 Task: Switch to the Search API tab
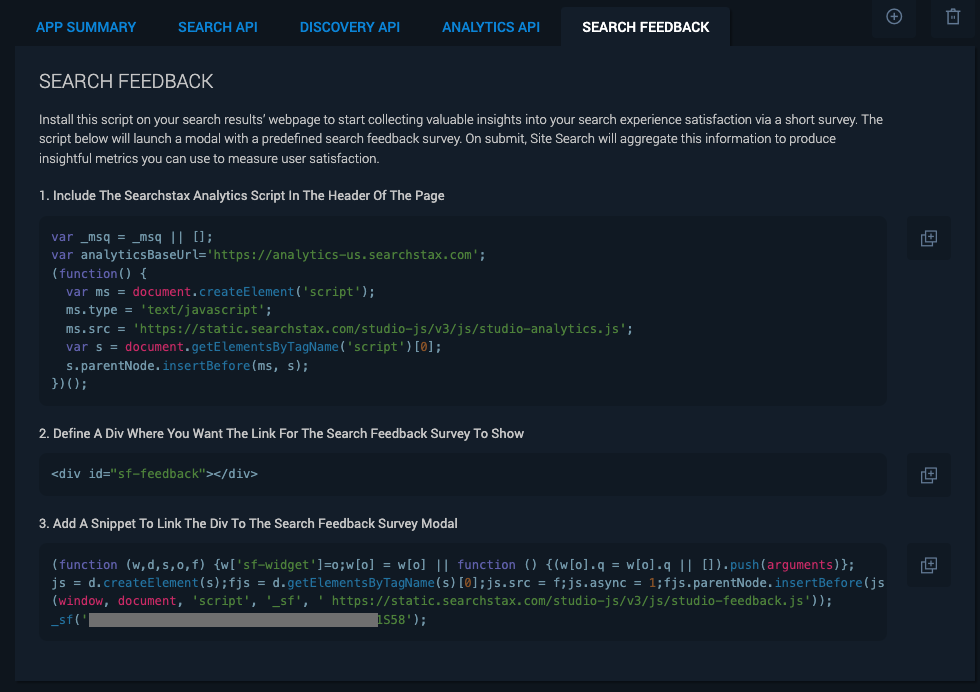218,28
